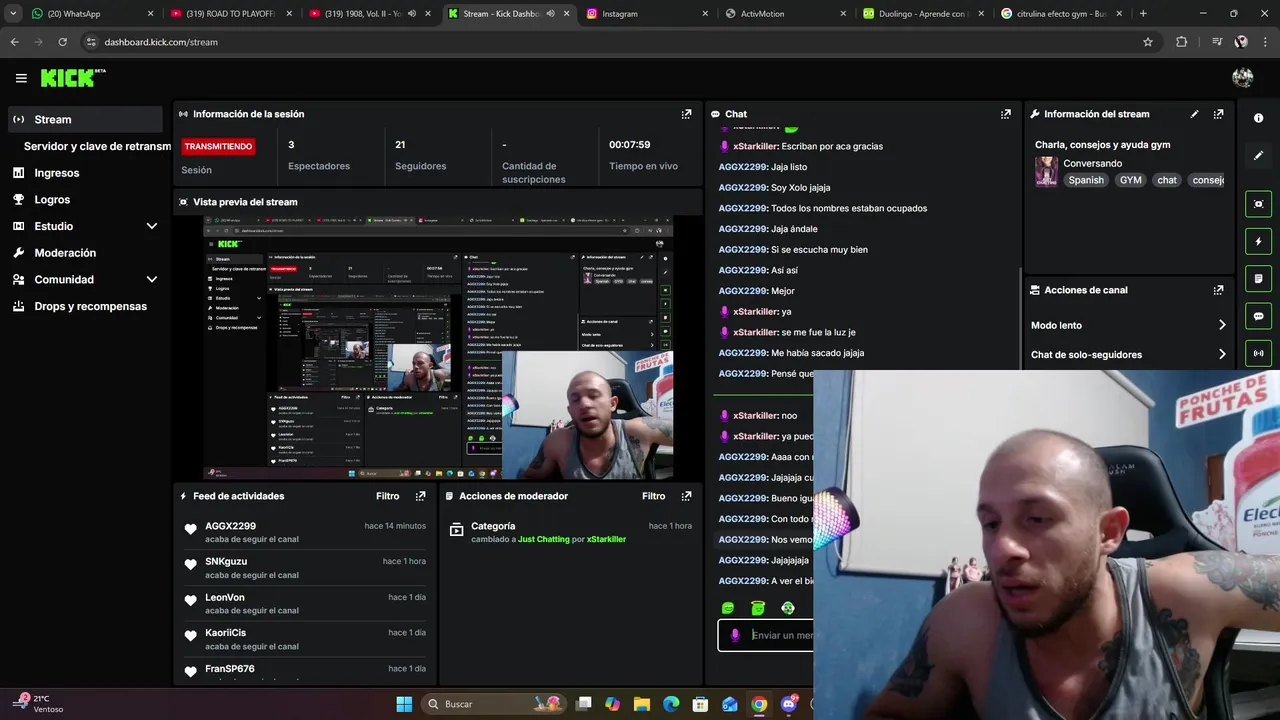Image resolution: width=1280 pixels, height=720 pixels.
Task: Click the pencil icon in the right rail
Action: (x=1258, y=156)
